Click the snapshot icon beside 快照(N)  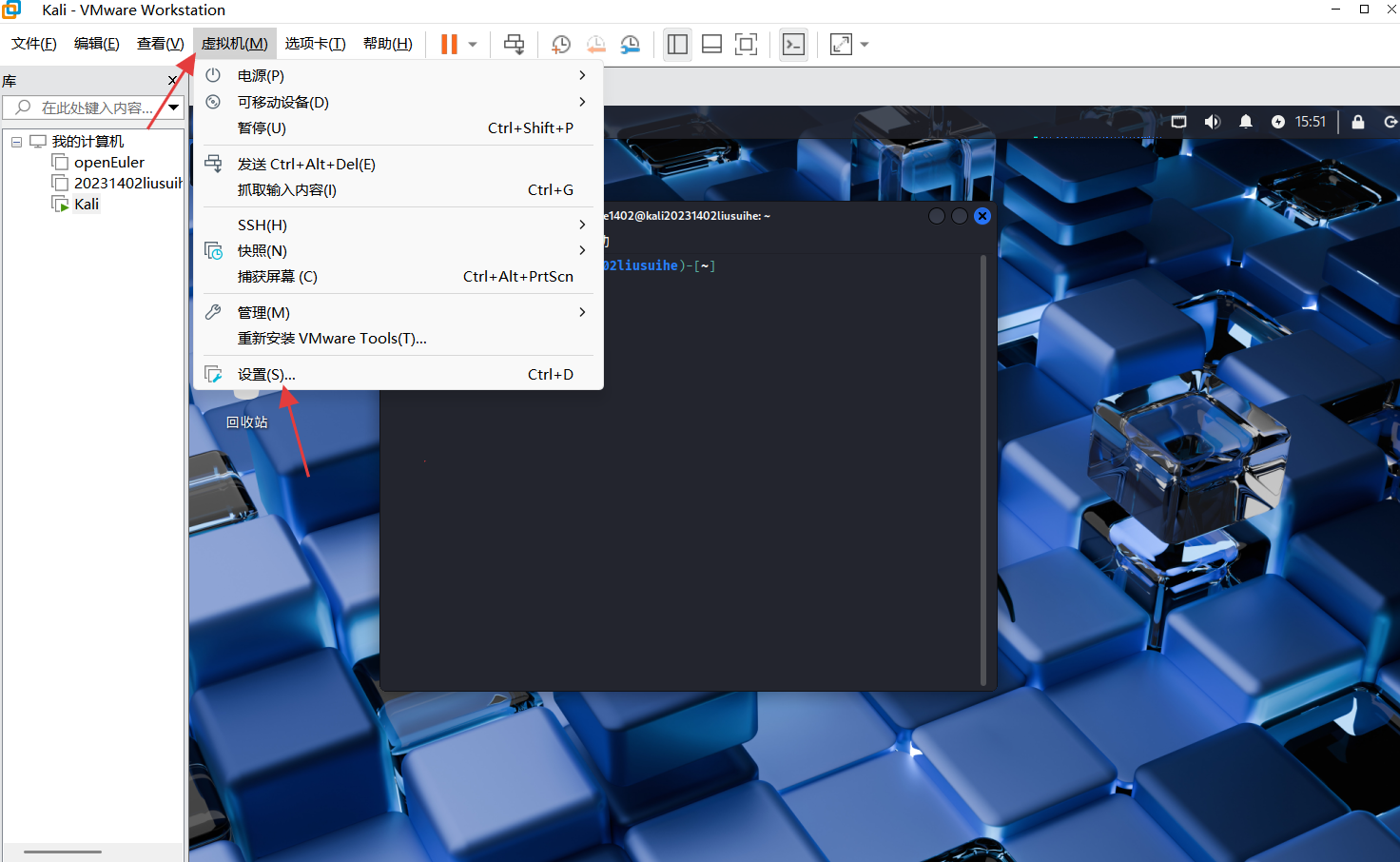click(x=213, y=250)
